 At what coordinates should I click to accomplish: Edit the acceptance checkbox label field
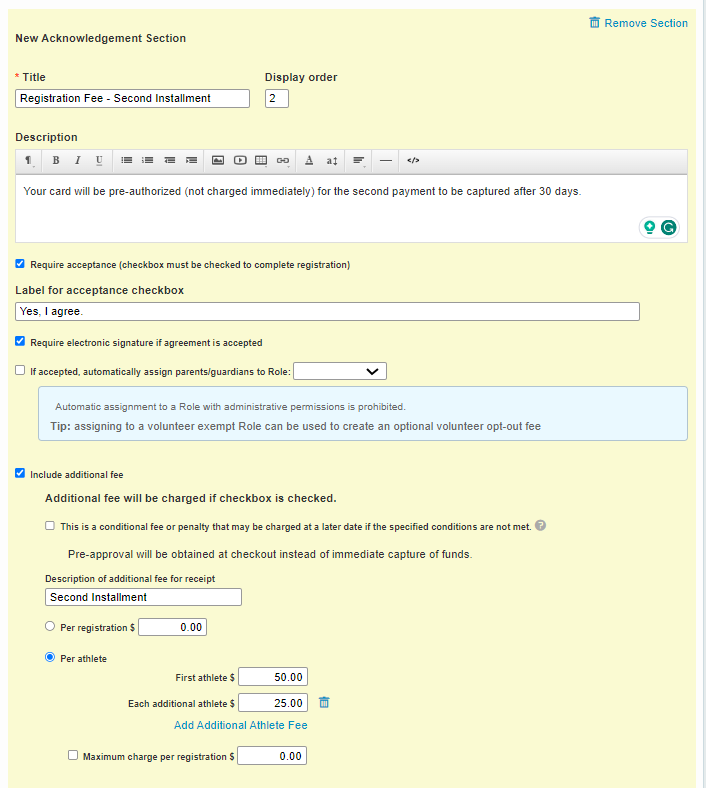[x=328, y=312]
